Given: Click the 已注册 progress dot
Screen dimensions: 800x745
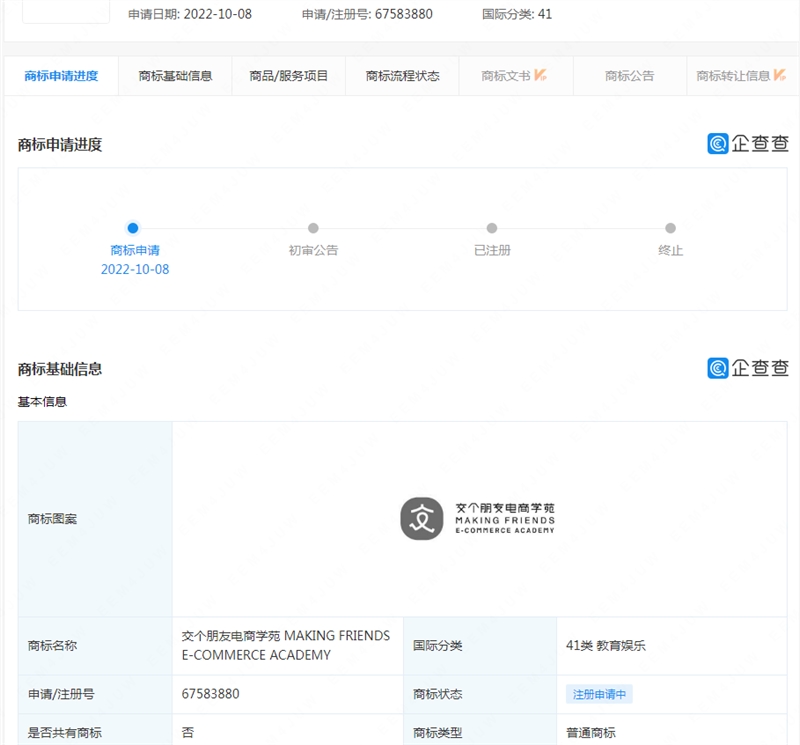Looking at the screenshot, I should [492, 228].
